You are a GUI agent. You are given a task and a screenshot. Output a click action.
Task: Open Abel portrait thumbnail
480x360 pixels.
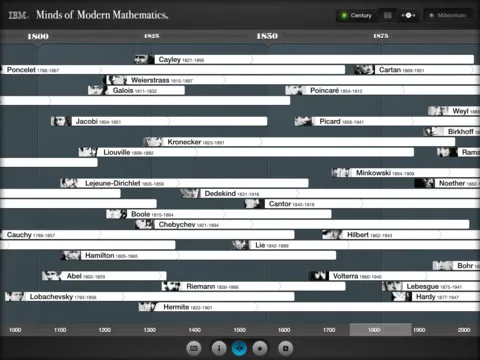[52, 276]
